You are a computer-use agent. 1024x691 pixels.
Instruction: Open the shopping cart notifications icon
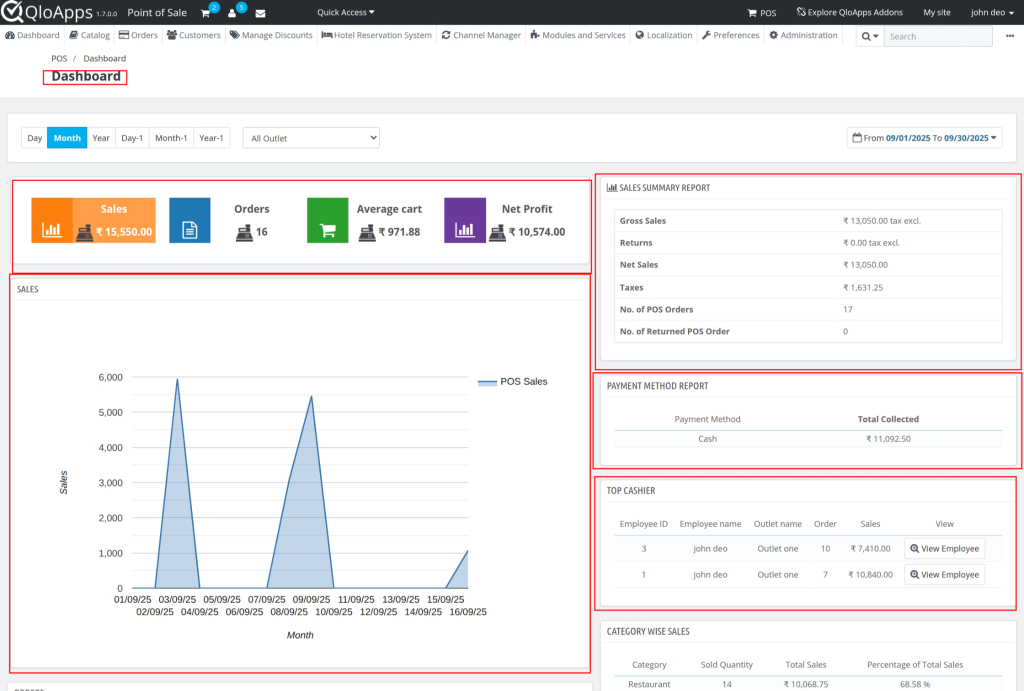206,13
